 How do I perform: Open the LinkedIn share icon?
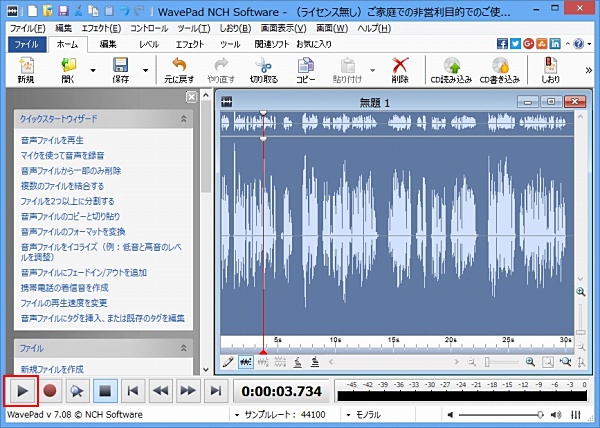point(555,44)
